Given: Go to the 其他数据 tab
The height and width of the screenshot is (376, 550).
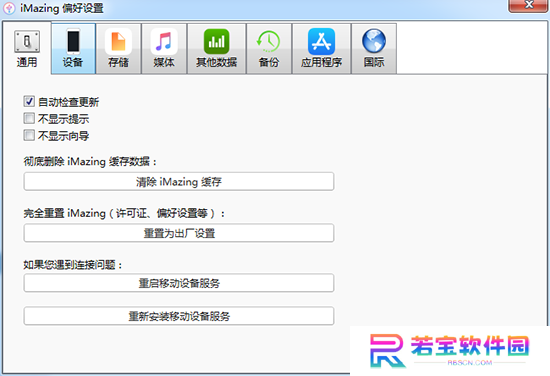Looking at the screenshot, I should pyautogui.click(x=216, y=48).
